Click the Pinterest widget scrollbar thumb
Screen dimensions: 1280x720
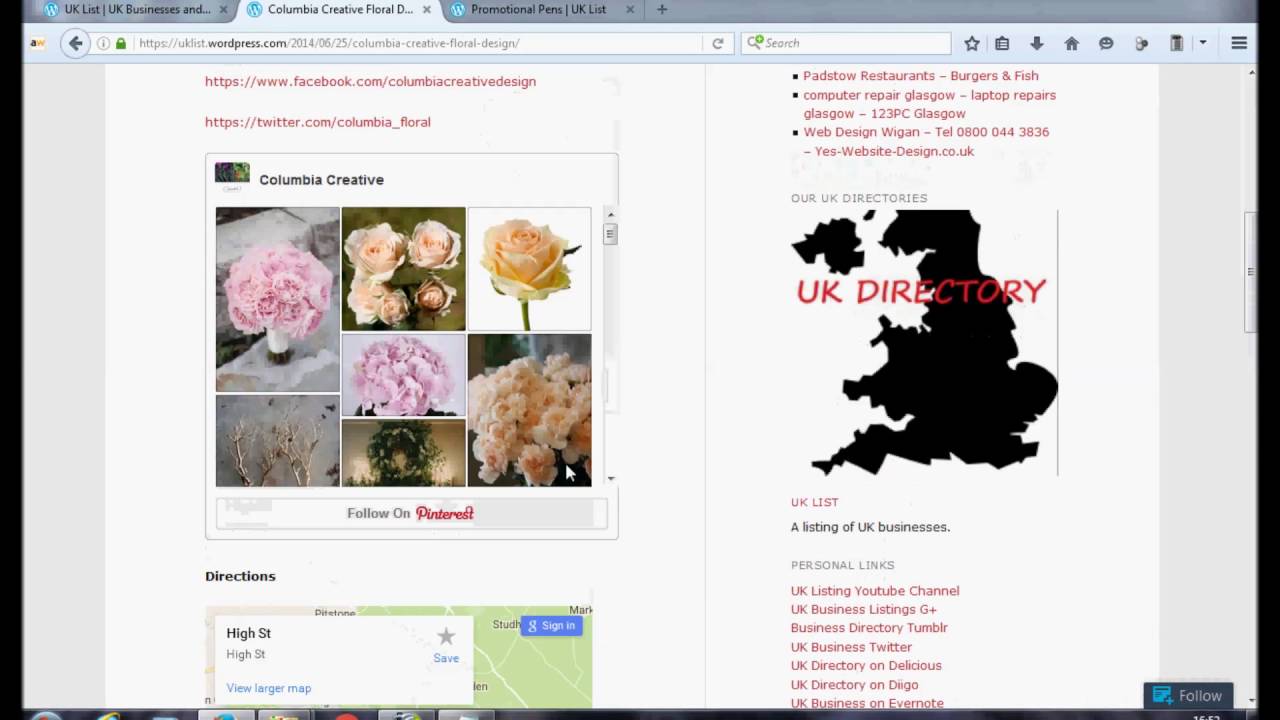(610, 234)
